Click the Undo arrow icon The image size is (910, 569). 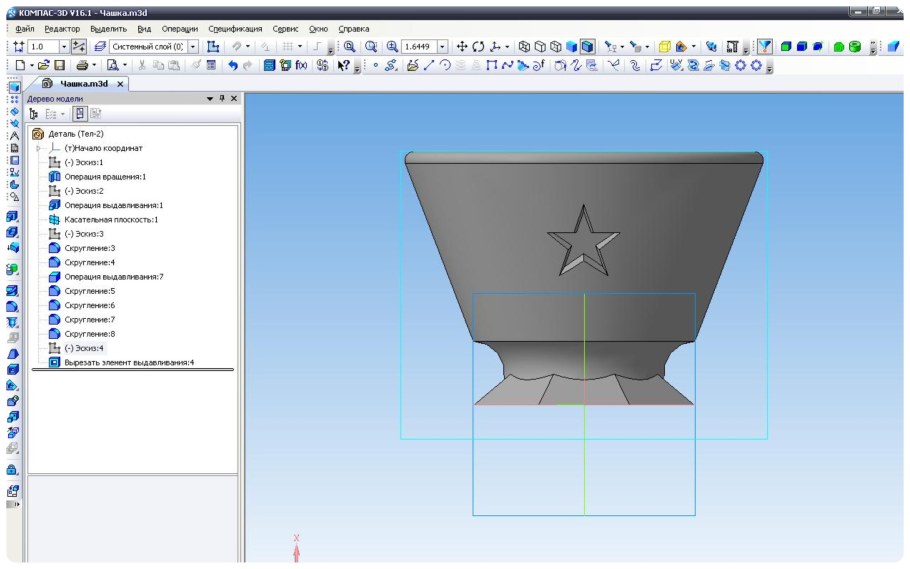coord(233,65)
